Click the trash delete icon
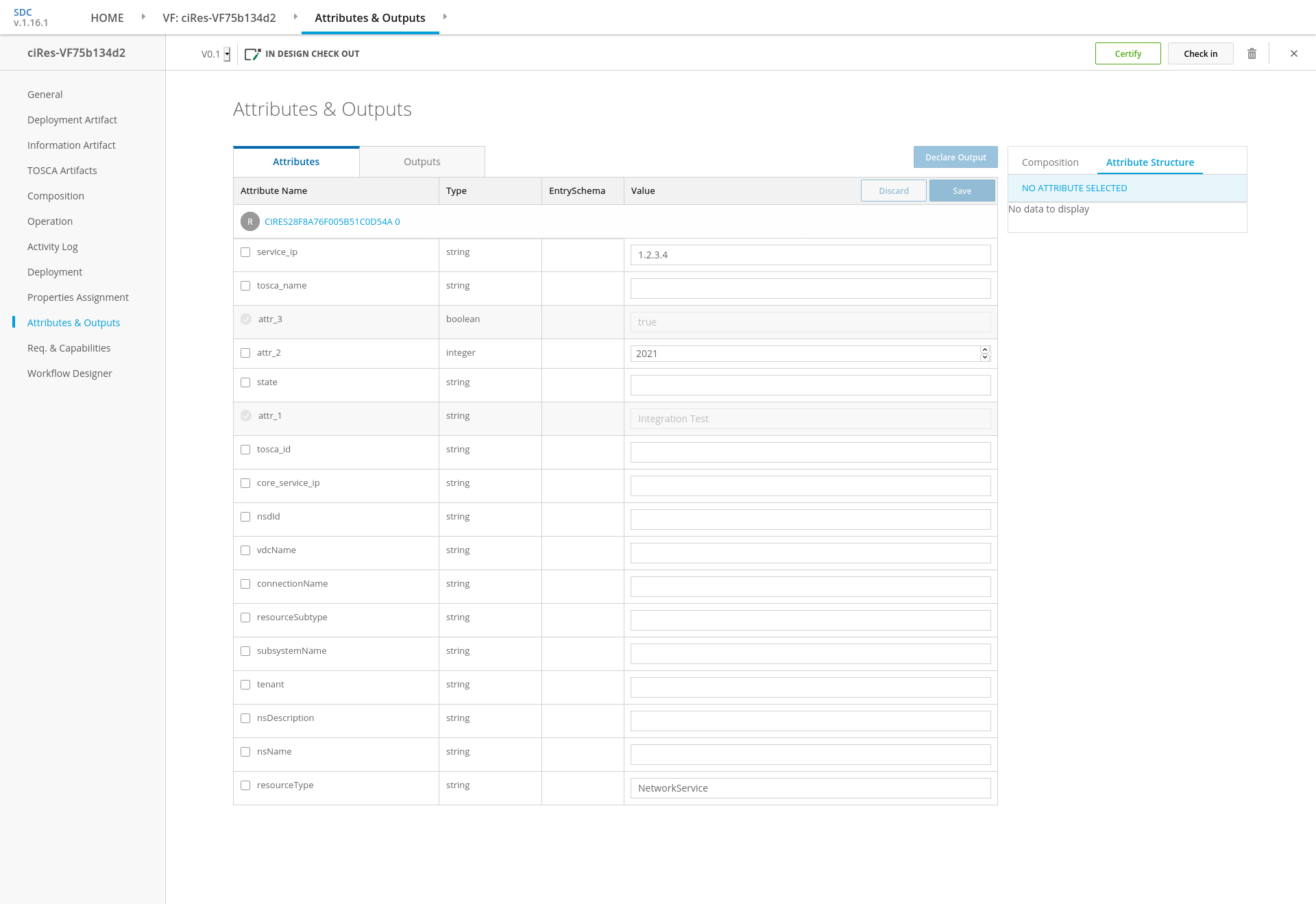This screenshot has width=1316, height=904. 1252,53
